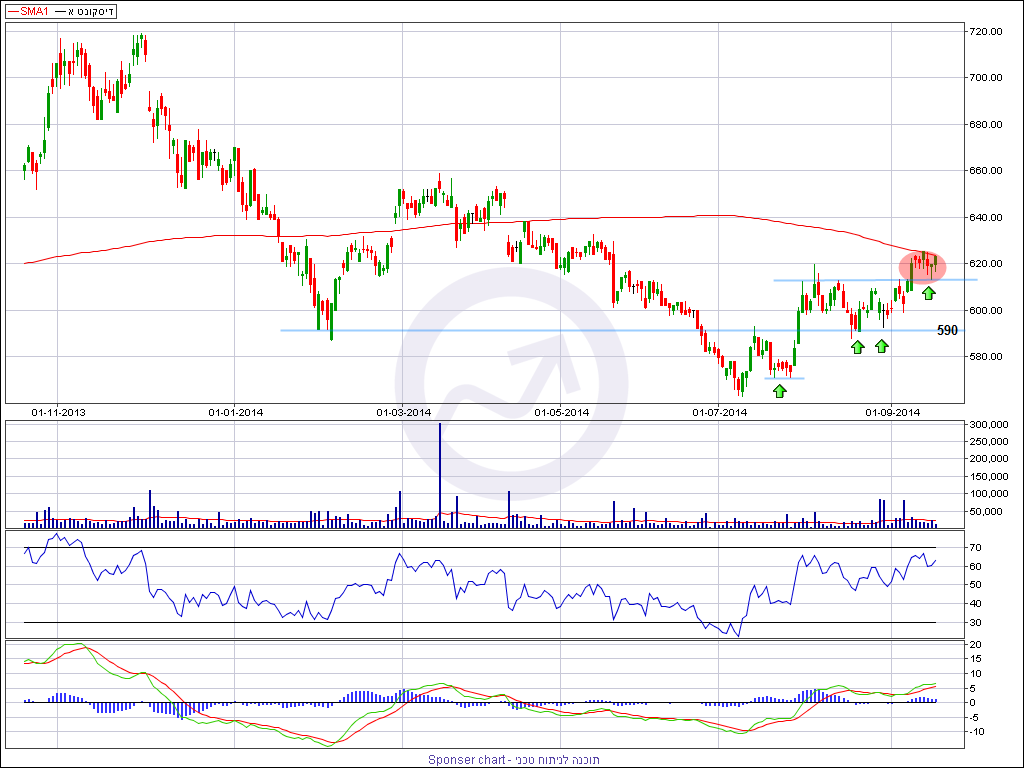Click the left green arrow of the August pair
Screen dimensions: 1024x768
(x=857, y=346)
